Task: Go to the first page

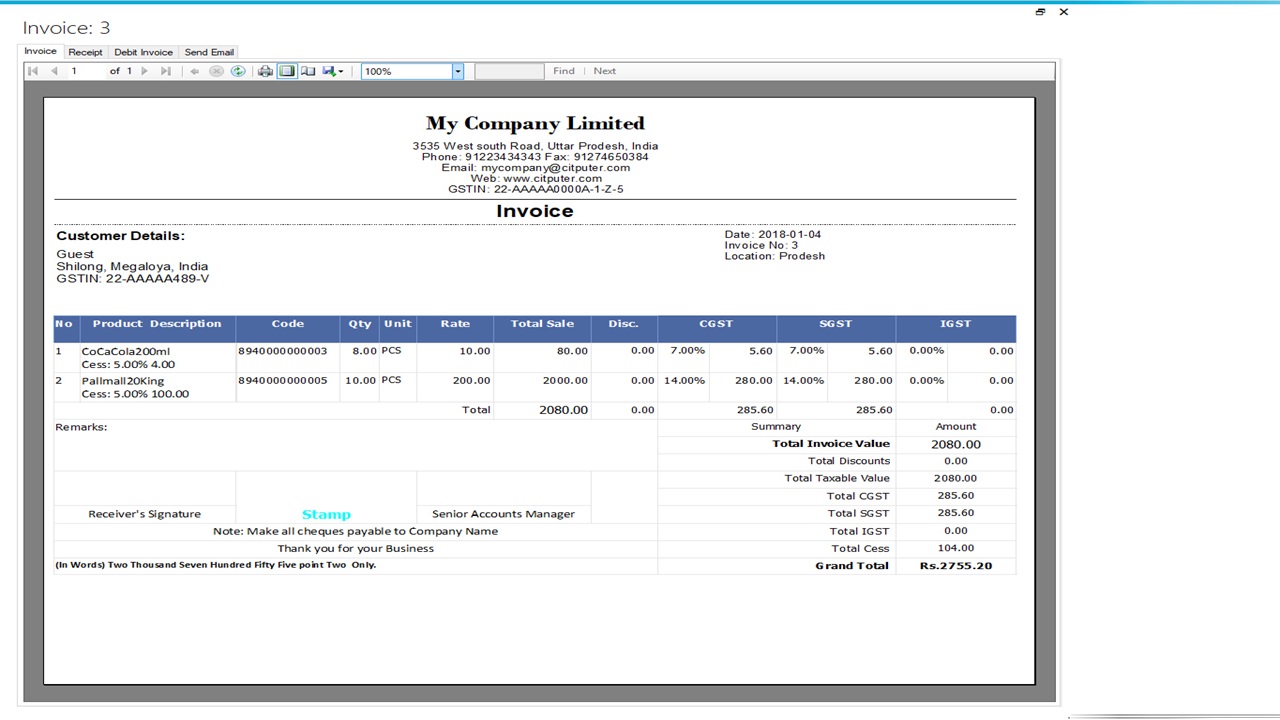Action: pyautogui.click(x=32, y=70)
